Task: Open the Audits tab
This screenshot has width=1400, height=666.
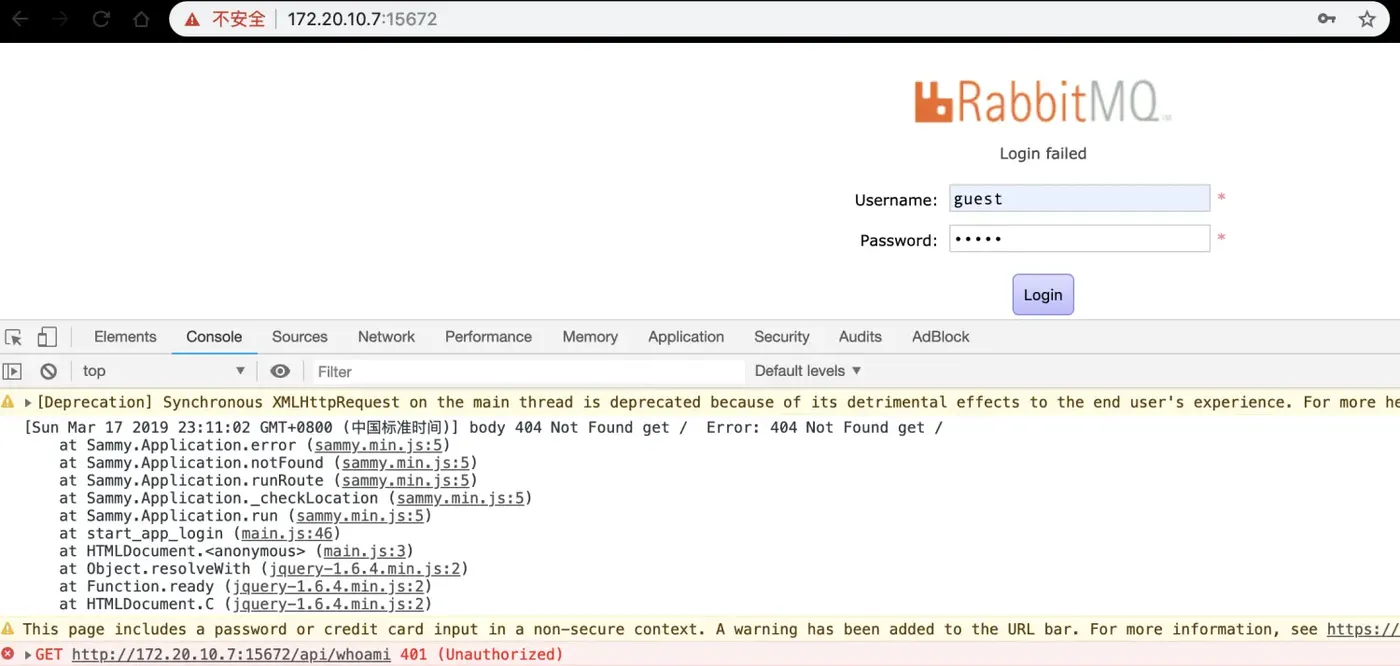Action: [860, 337]
